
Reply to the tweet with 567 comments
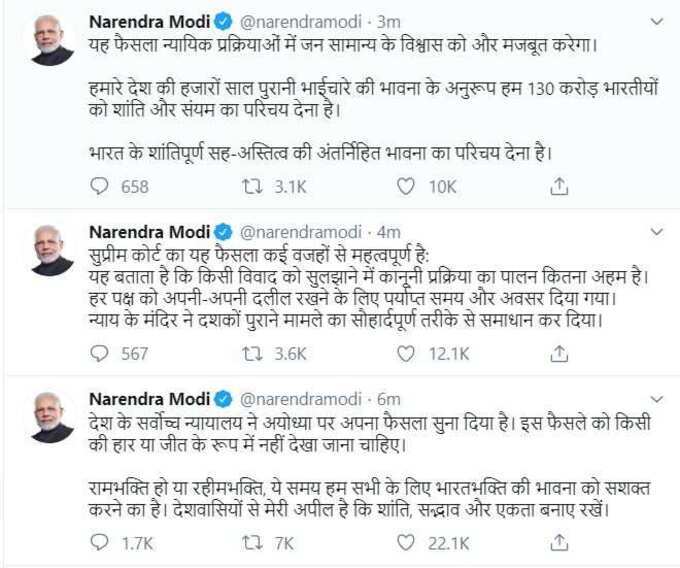pyautogui.click(x=99, y=353)
